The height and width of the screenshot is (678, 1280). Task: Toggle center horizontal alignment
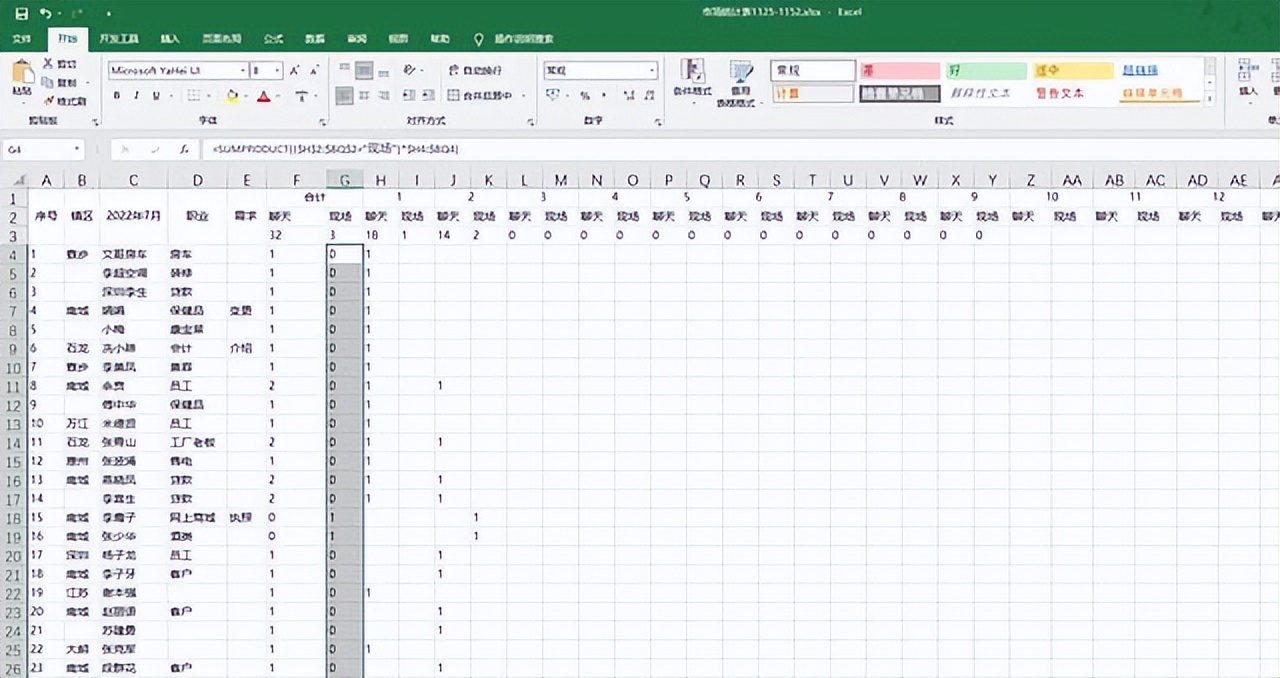pyautogui.click(x=364, y=96)
